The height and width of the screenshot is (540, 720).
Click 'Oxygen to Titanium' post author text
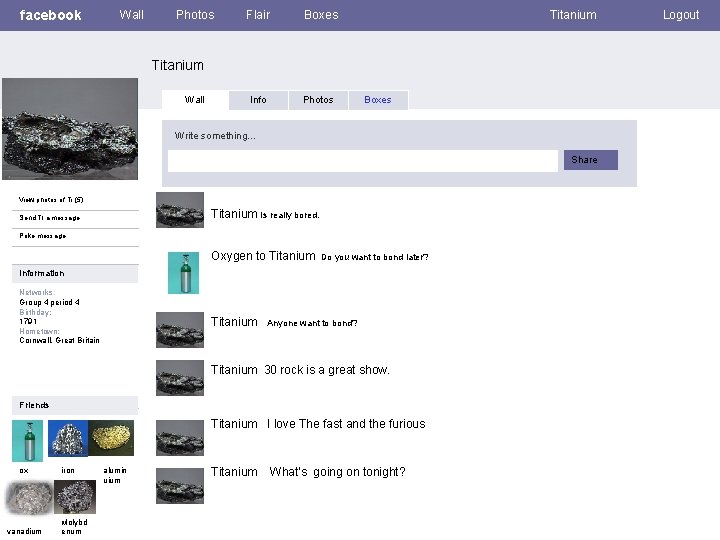click(x=263, y=256)
